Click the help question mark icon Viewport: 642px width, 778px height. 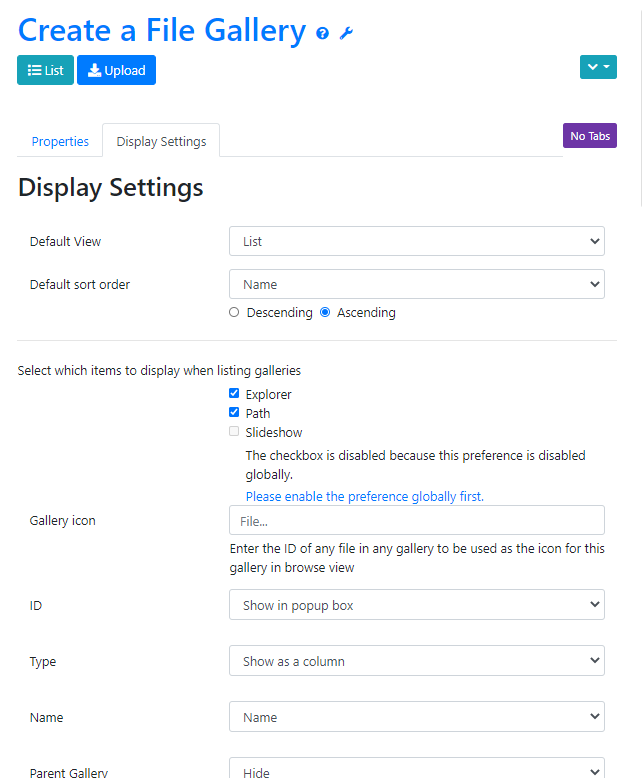(x=322, y=33)
